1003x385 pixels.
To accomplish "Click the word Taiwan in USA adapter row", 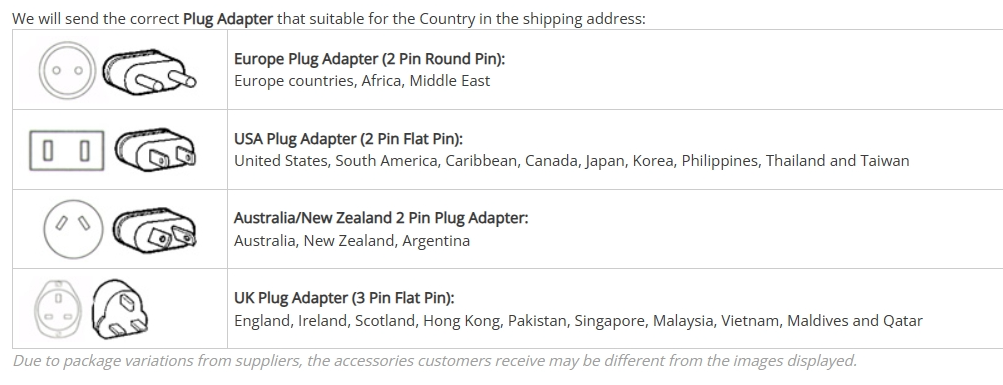I will [x=885, y=161].
